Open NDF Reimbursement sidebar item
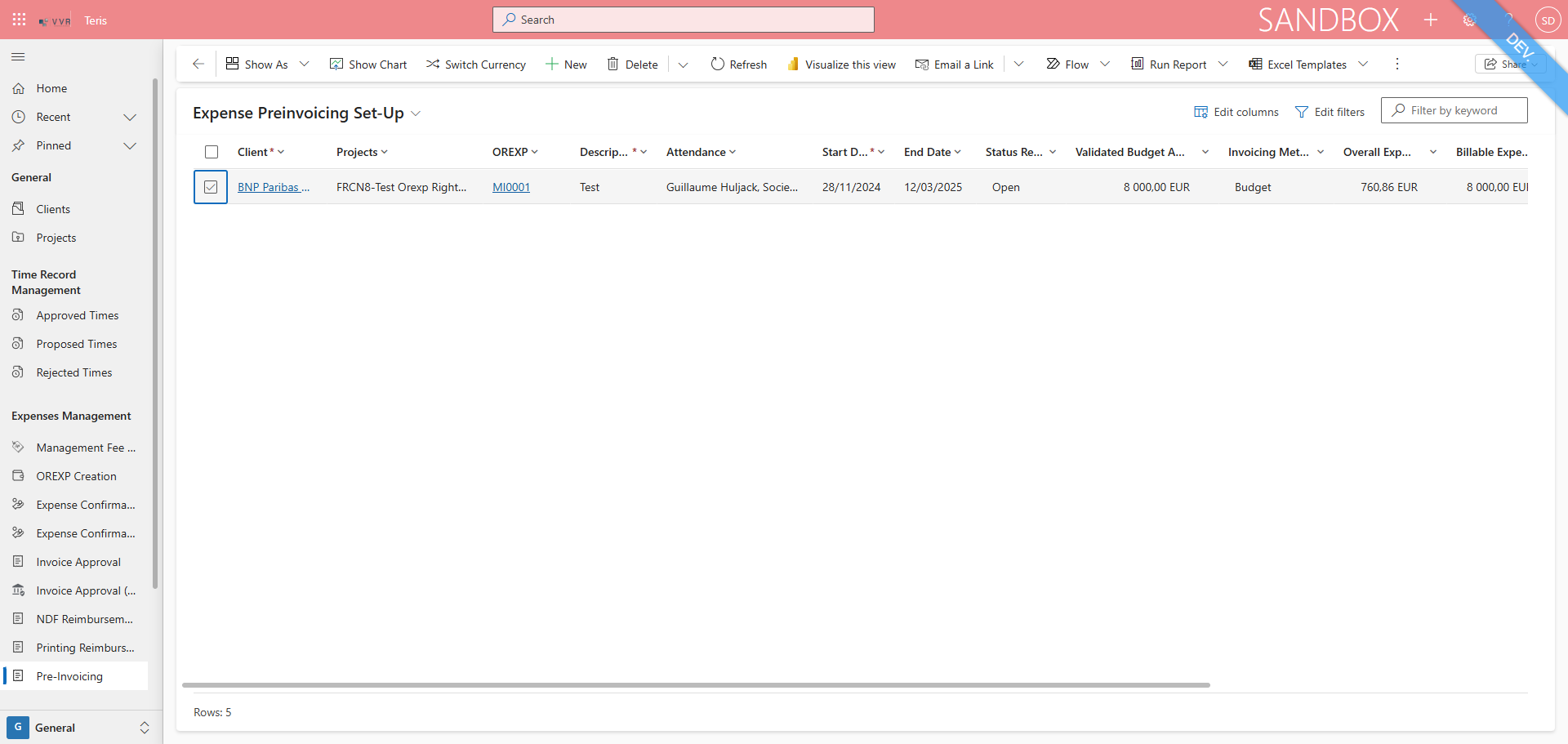The height and width of the screenshot is (744, 1568). click(x=74, y=619)
